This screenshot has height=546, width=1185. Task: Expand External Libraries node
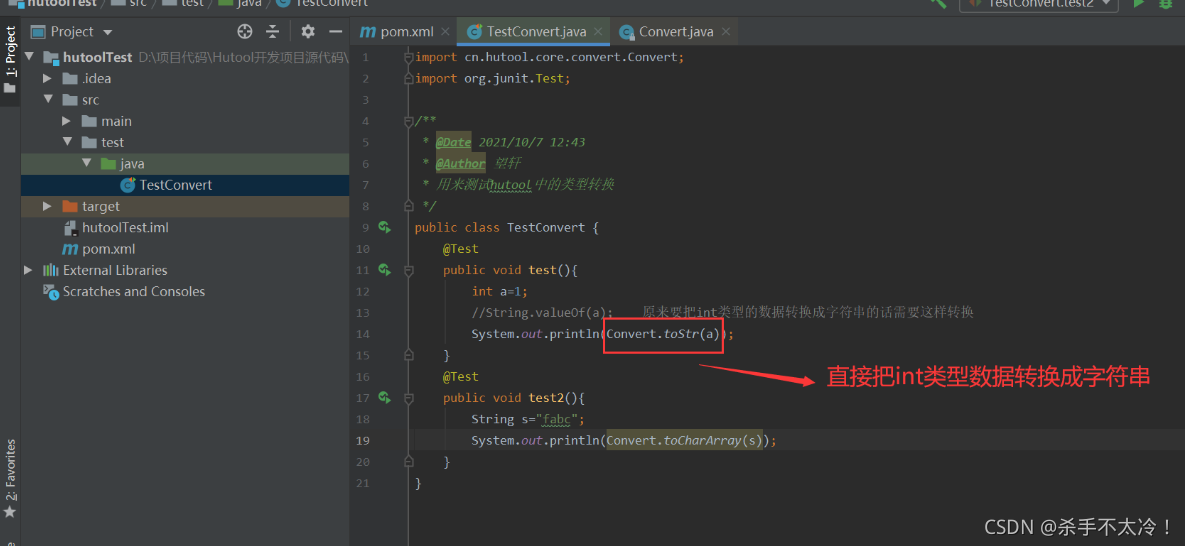(x=29, y=270)
